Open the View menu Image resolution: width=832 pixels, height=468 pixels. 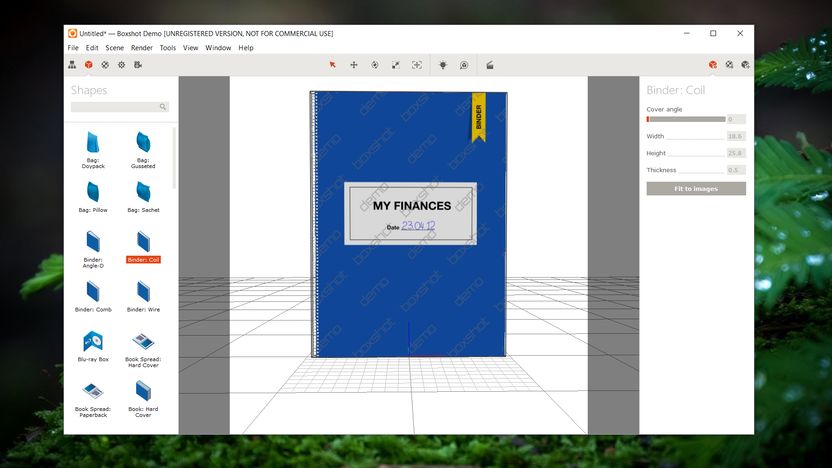[x=190, y=48]
